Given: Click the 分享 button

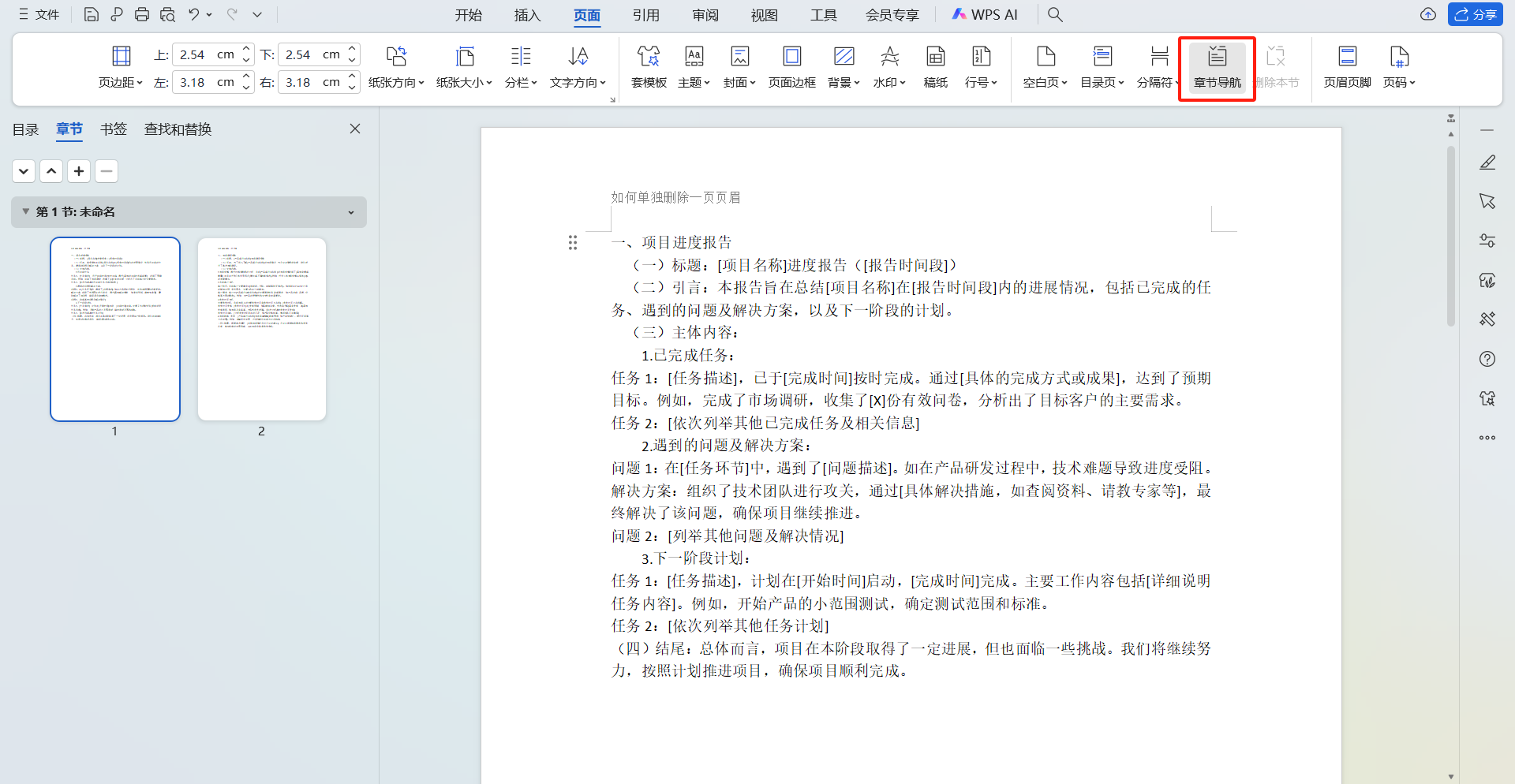Looking at the screenshot, I should pyautogui.click(x=1475, y=14).
